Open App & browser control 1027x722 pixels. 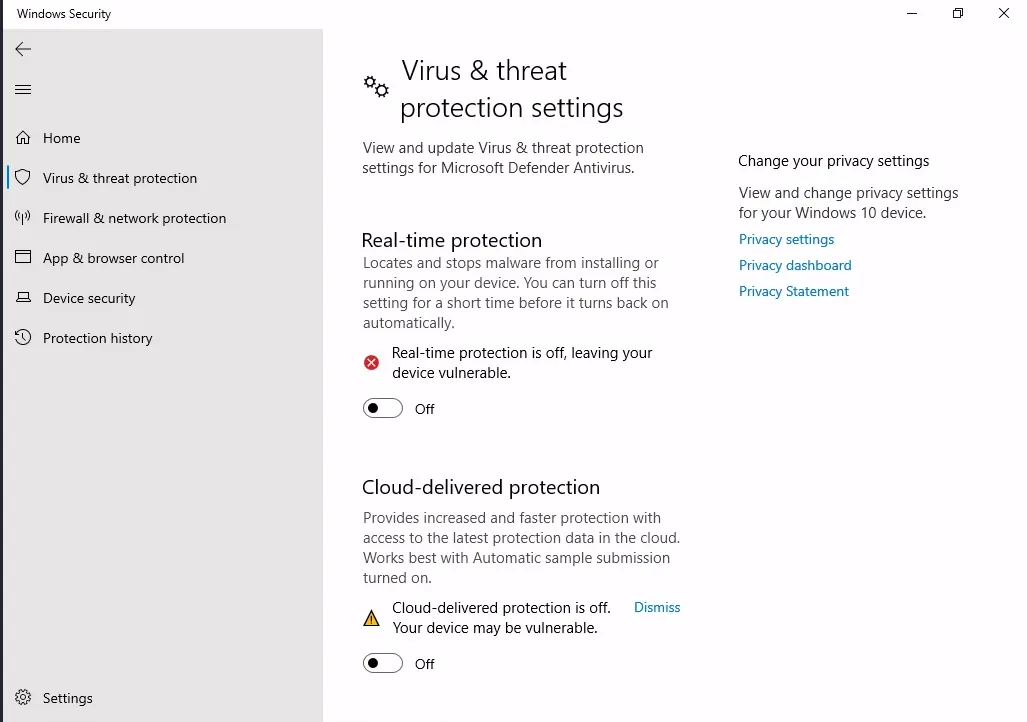(113, 258)
